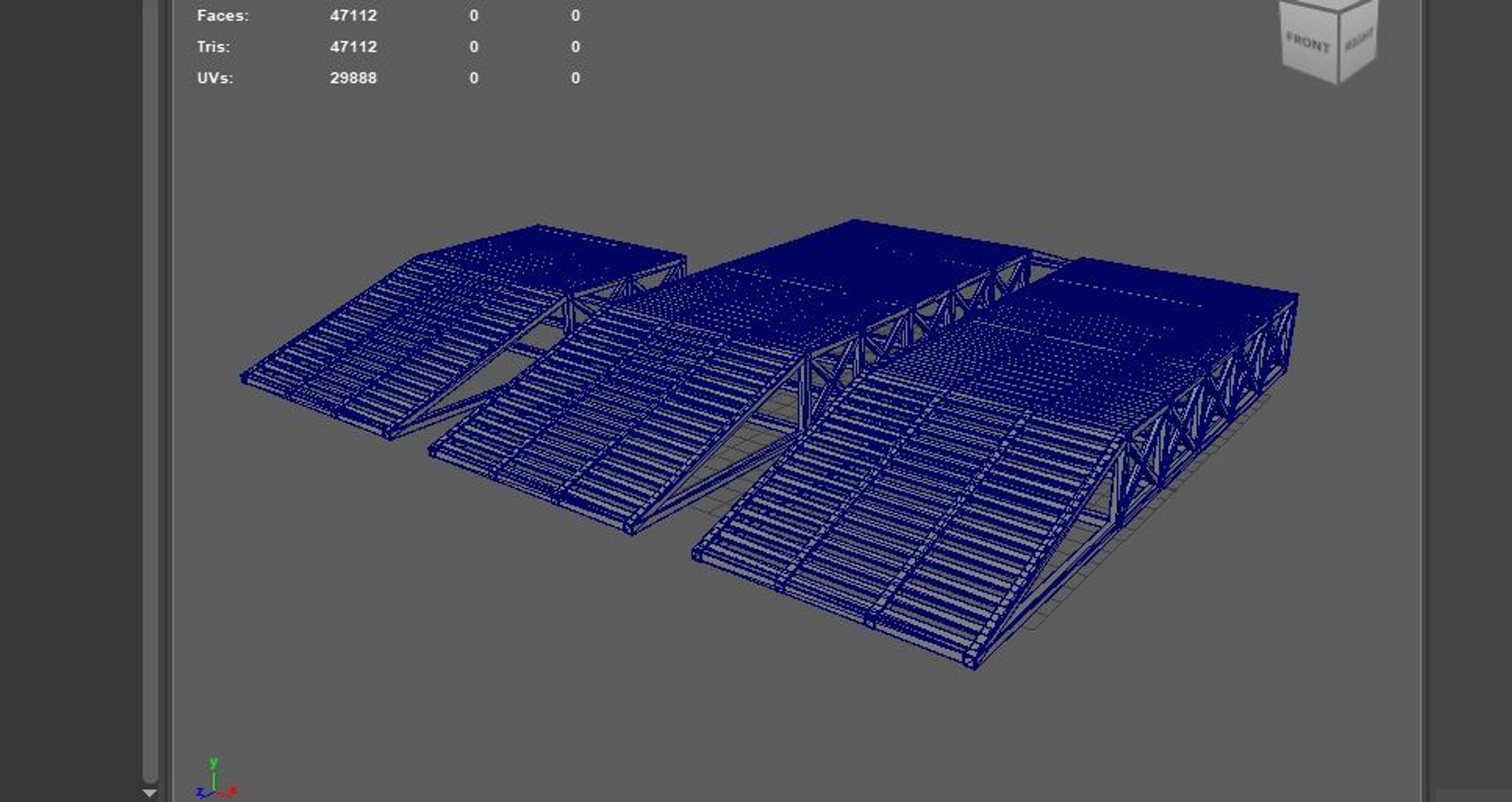Click the scroll down arrow on the left panel
Viewport: 1512px width, 802px height.
pos(150,793)
